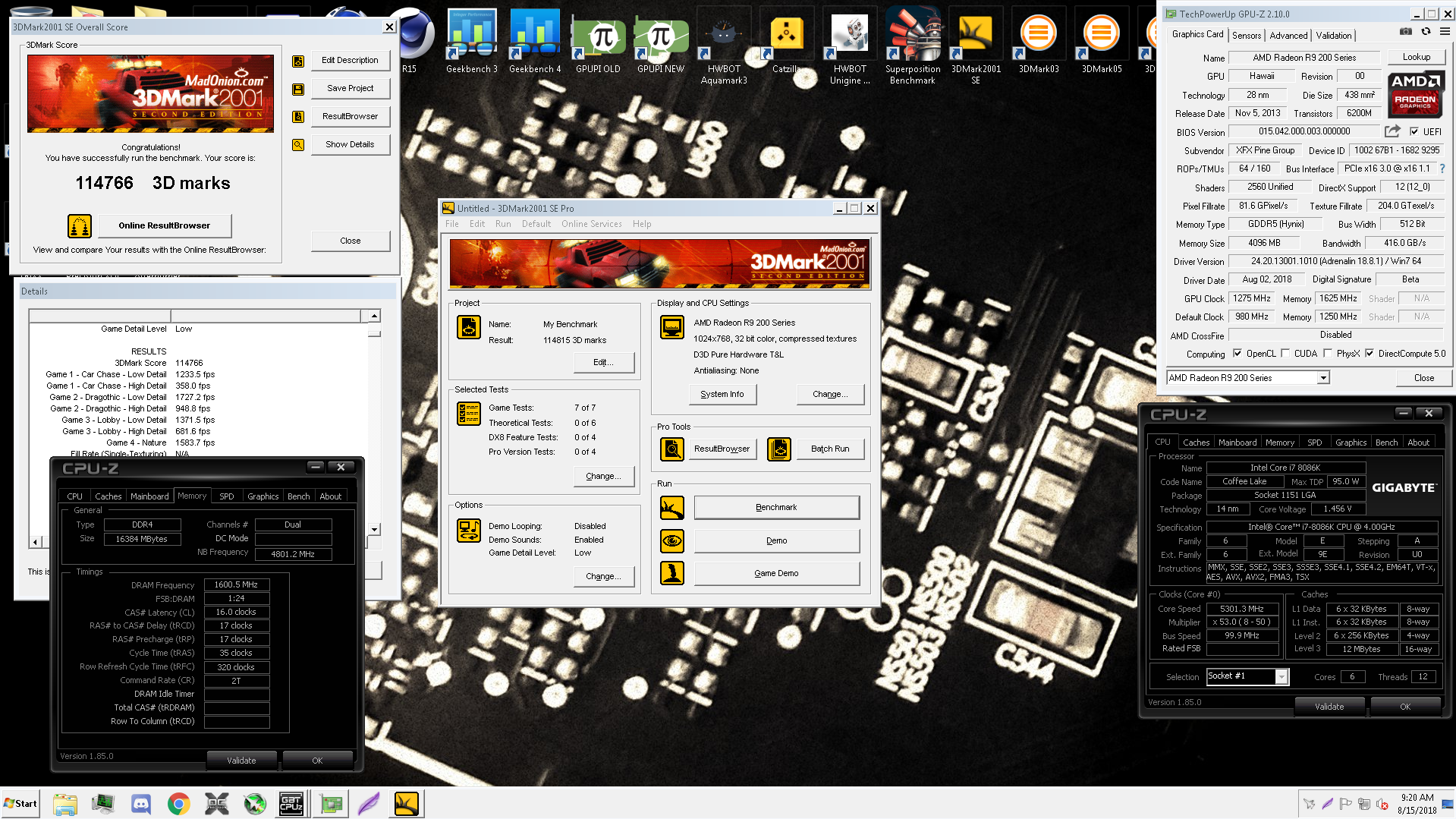The image size is (1456, 819).
Task: Click Change button under Selected Tests
Action: click(603, 477)
